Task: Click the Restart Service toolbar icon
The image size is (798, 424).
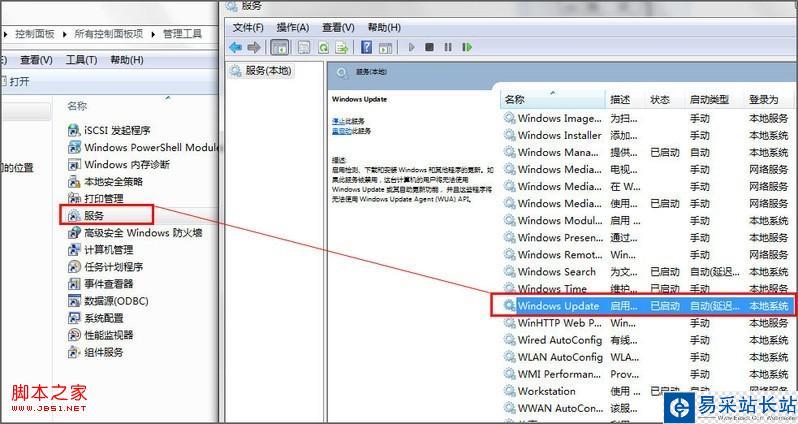Action: 467,47
